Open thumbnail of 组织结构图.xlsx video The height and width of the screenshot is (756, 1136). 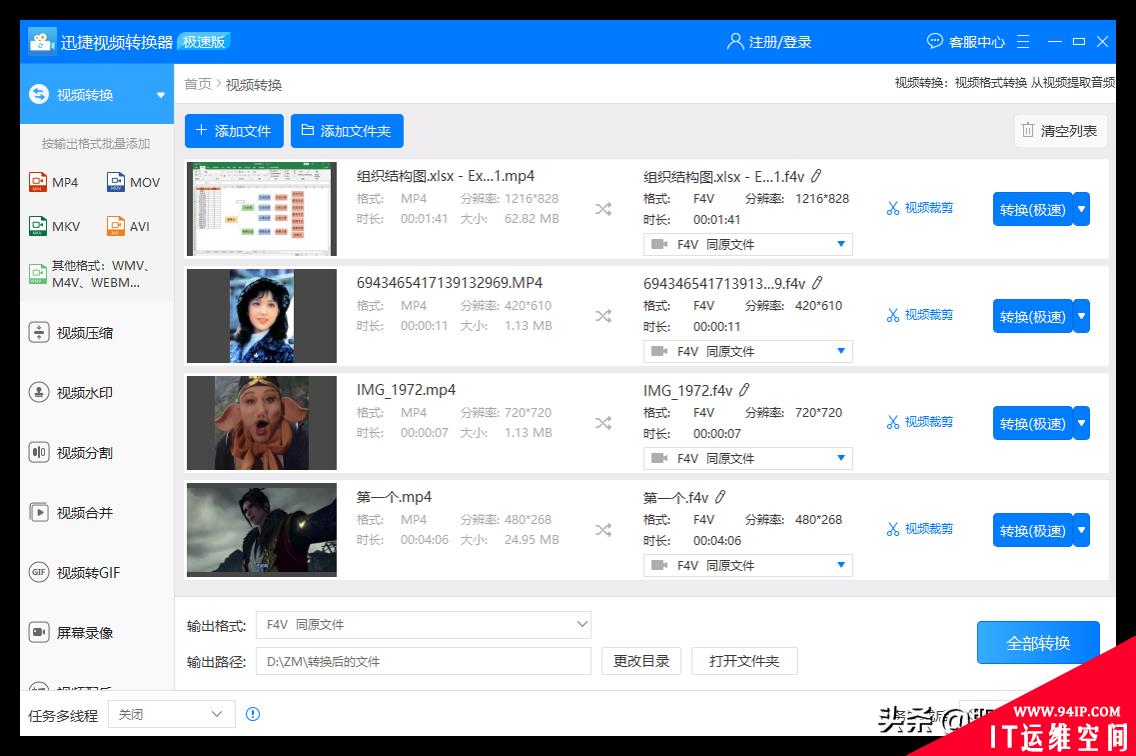262,209
